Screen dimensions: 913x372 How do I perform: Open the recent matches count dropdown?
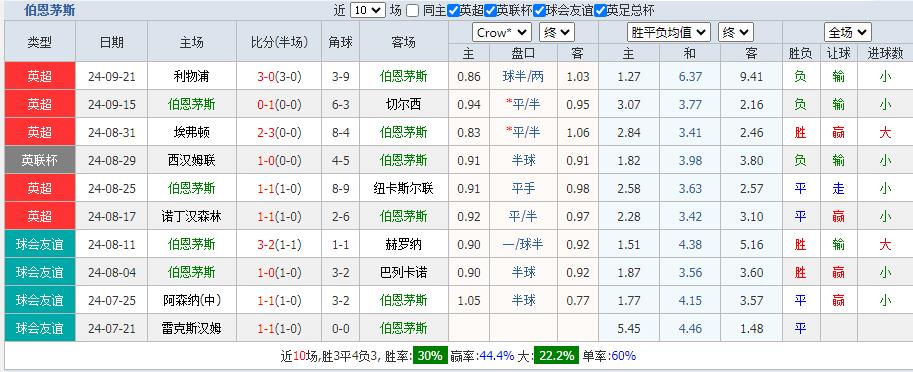pos(368,10)
